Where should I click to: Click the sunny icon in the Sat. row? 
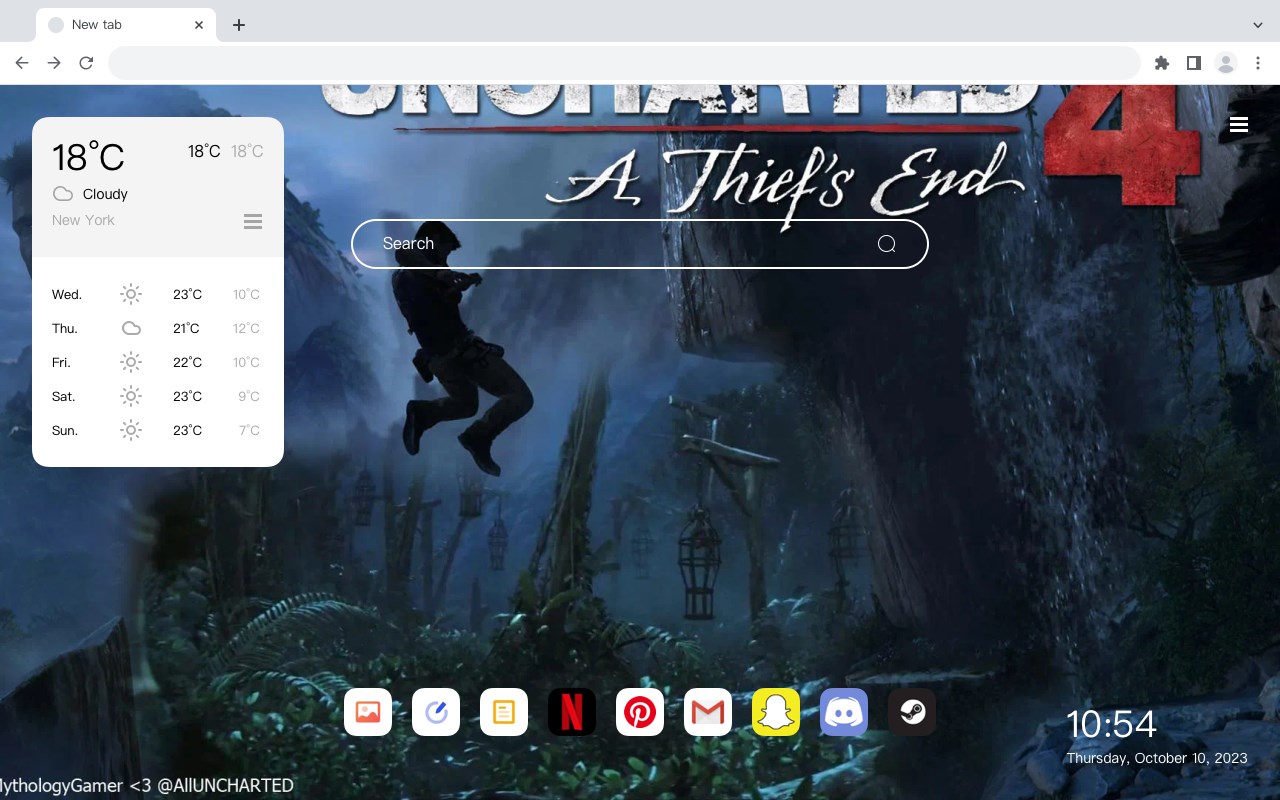tap(131, 396)
